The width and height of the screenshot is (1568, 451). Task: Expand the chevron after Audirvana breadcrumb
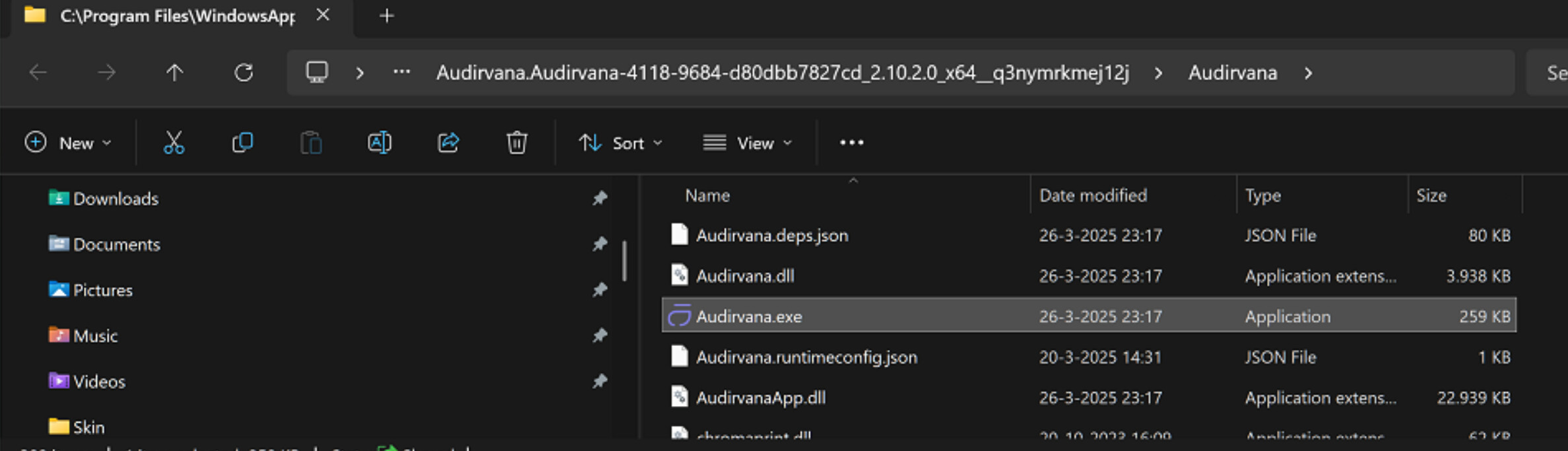1308,73
